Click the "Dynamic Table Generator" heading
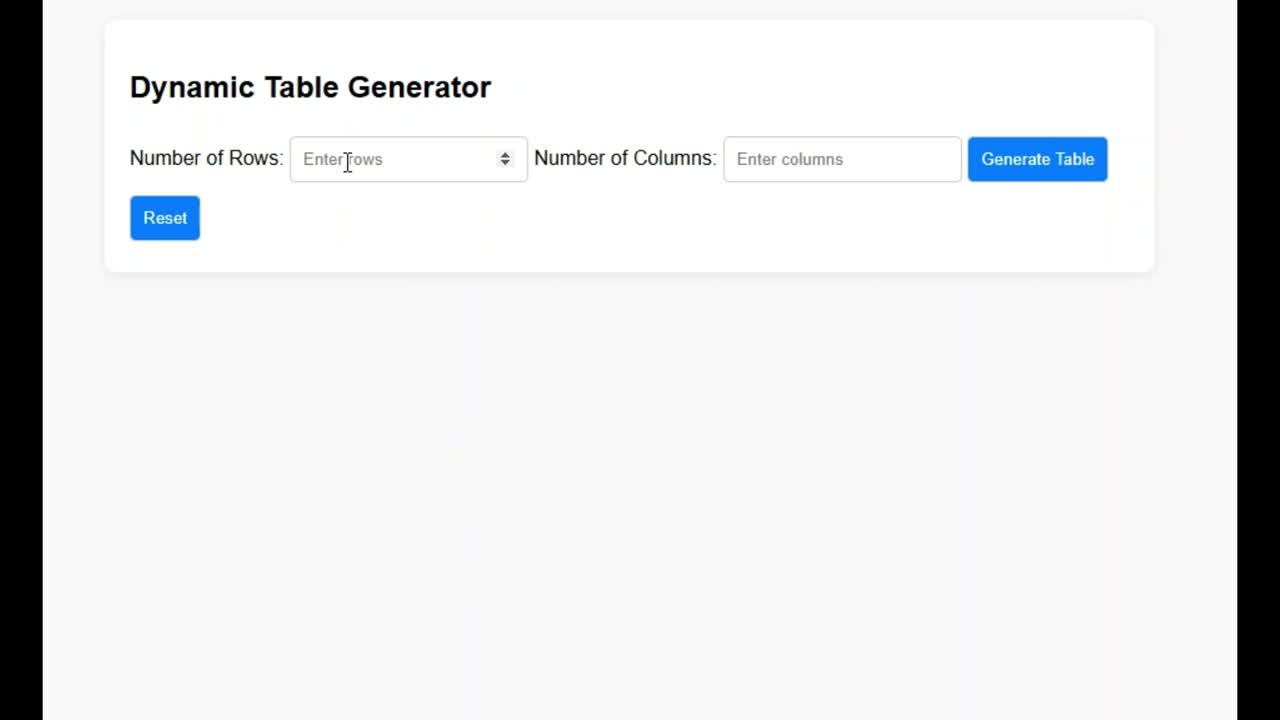Viewport: 1280px width, 720px height. [x=310, y=87]
